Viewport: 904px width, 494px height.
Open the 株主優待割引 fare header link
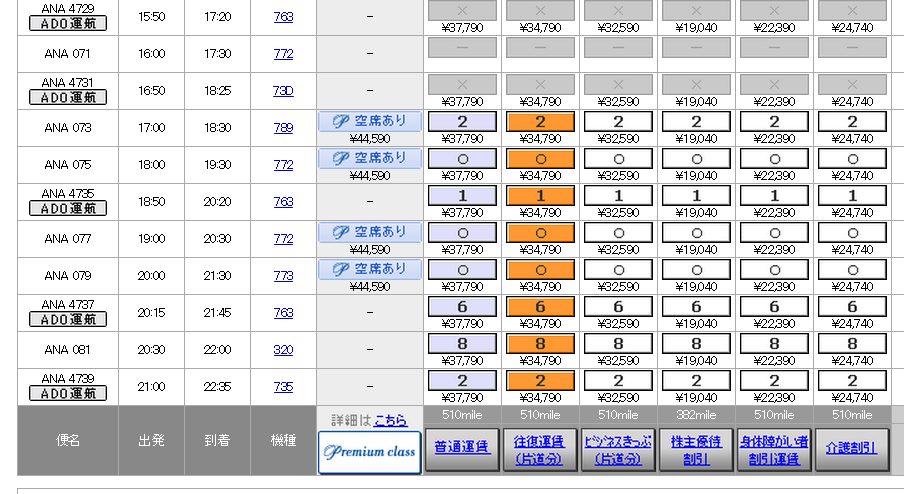696,450
